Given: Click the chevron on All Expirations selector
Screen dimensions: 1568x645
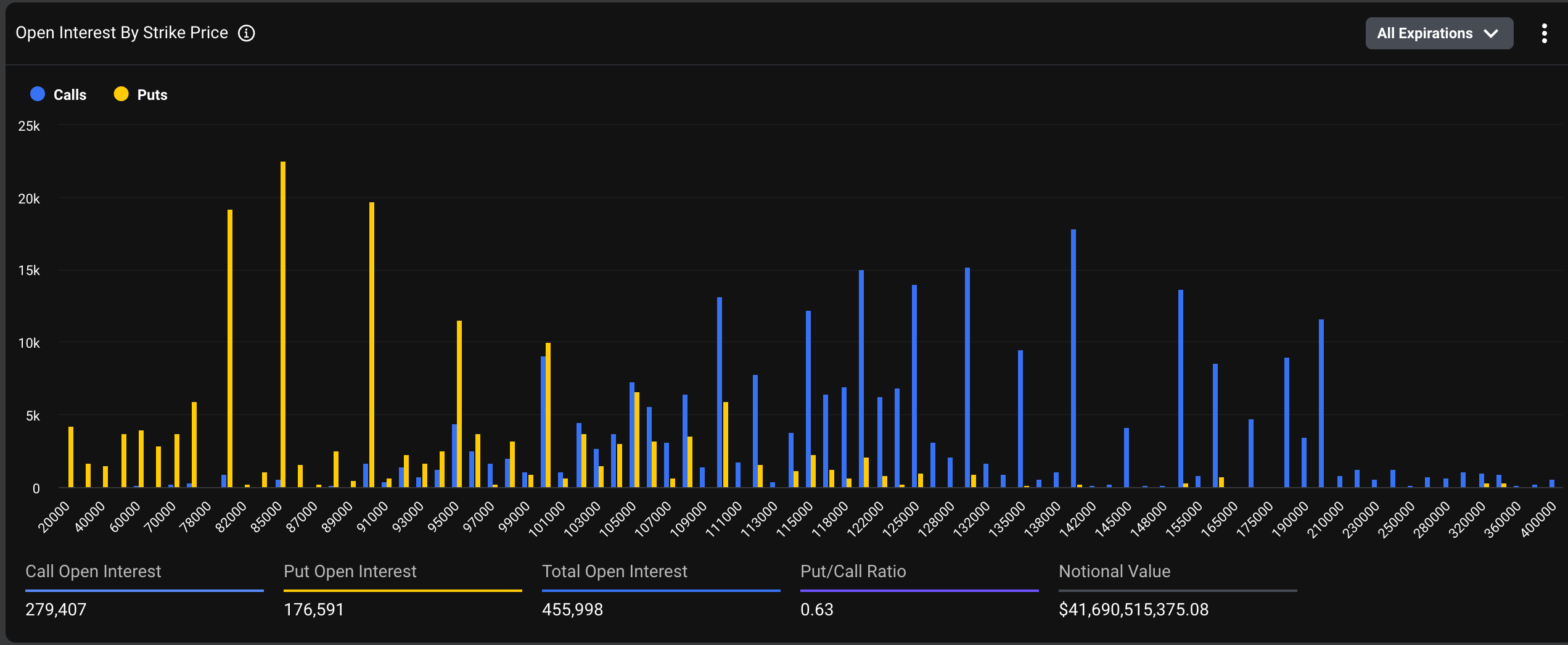Looking at the screenshot, I should coord(1491,33).
